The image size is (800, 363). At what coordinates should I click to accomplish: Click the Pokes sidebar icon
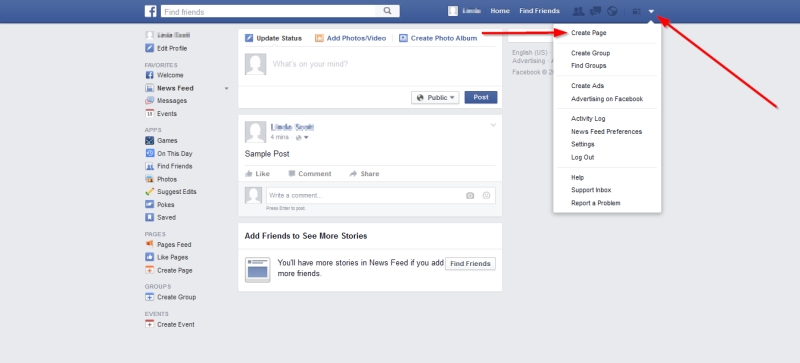(149, 204)
